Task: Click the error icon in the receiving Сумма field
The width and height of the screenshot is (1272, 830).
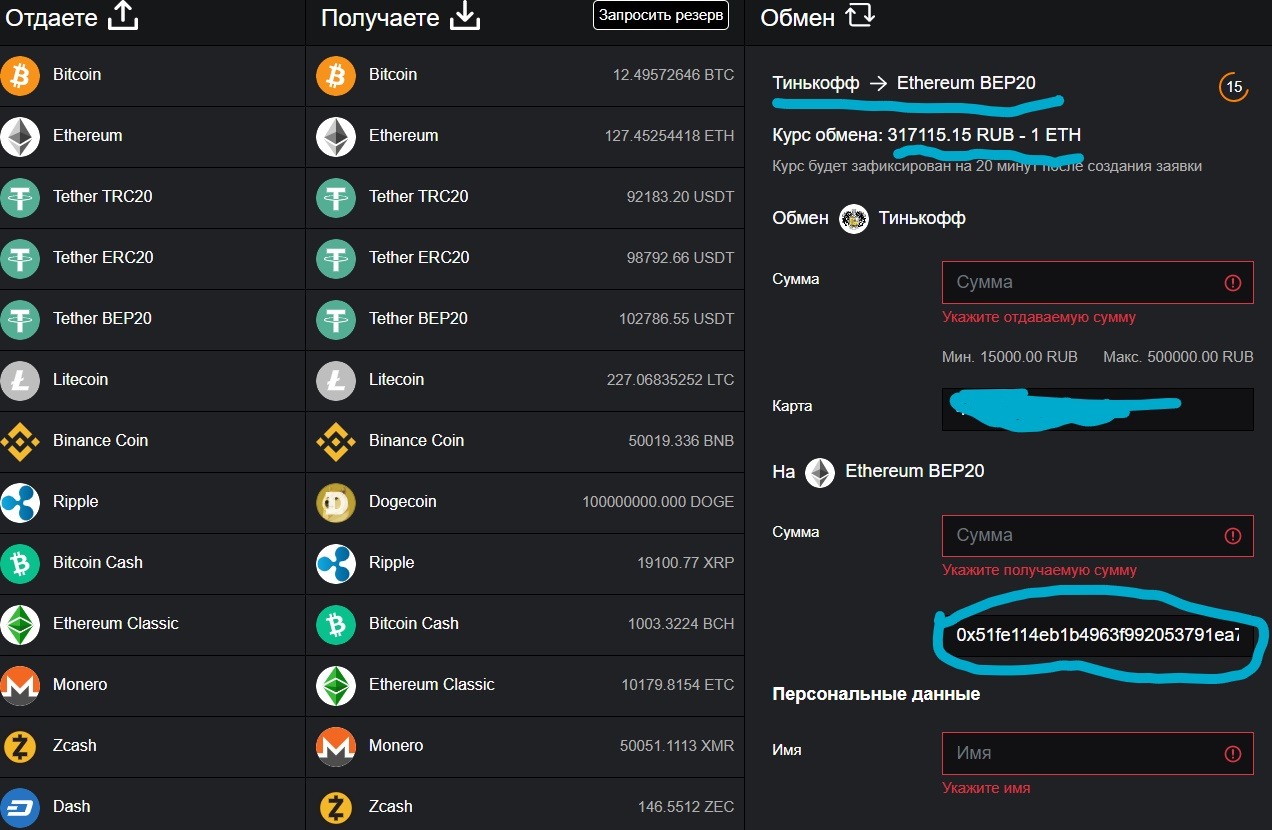Action: [1232, 536]
